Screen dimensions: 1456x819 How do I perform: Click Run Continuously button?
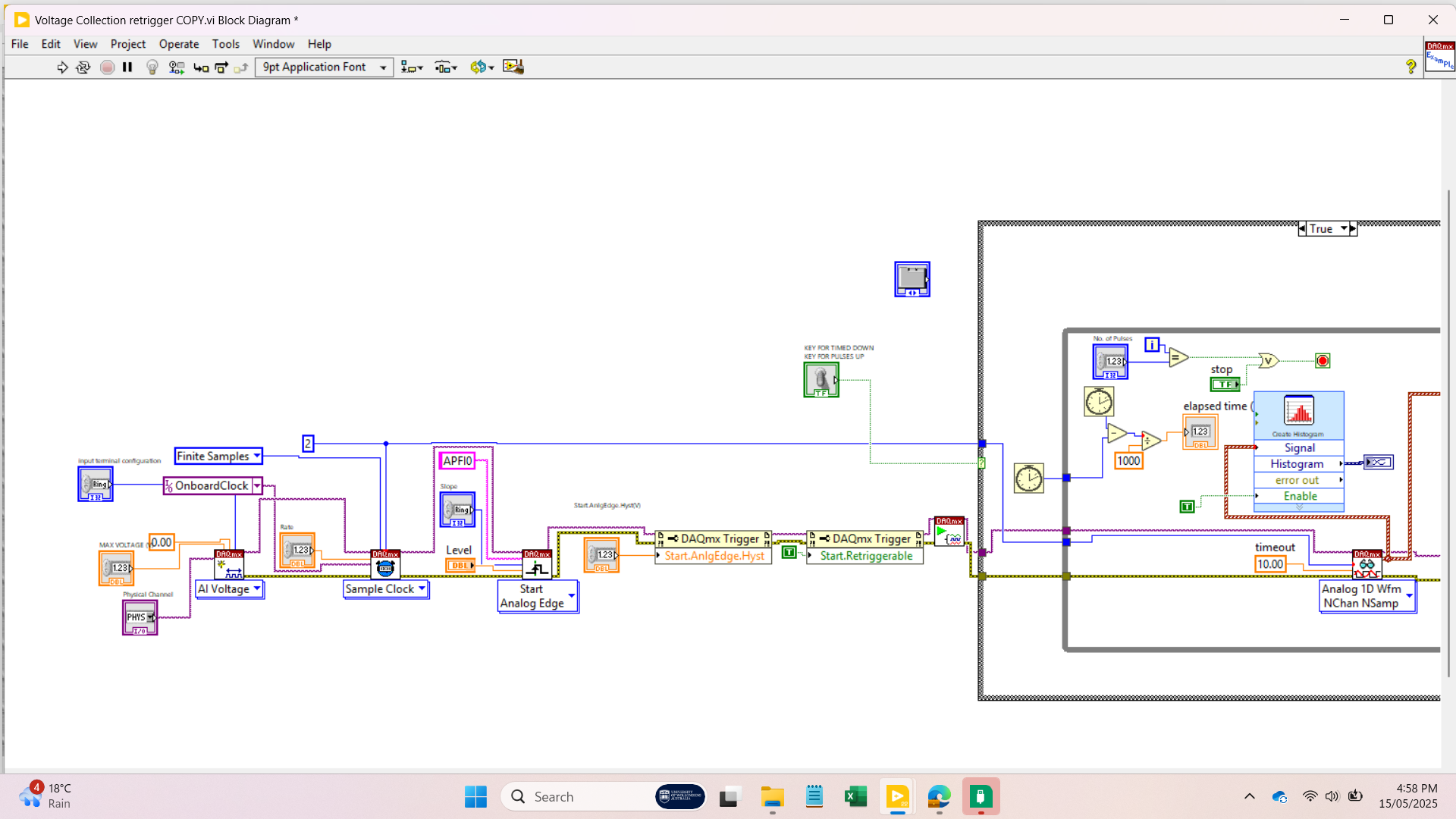click(83, 67)
